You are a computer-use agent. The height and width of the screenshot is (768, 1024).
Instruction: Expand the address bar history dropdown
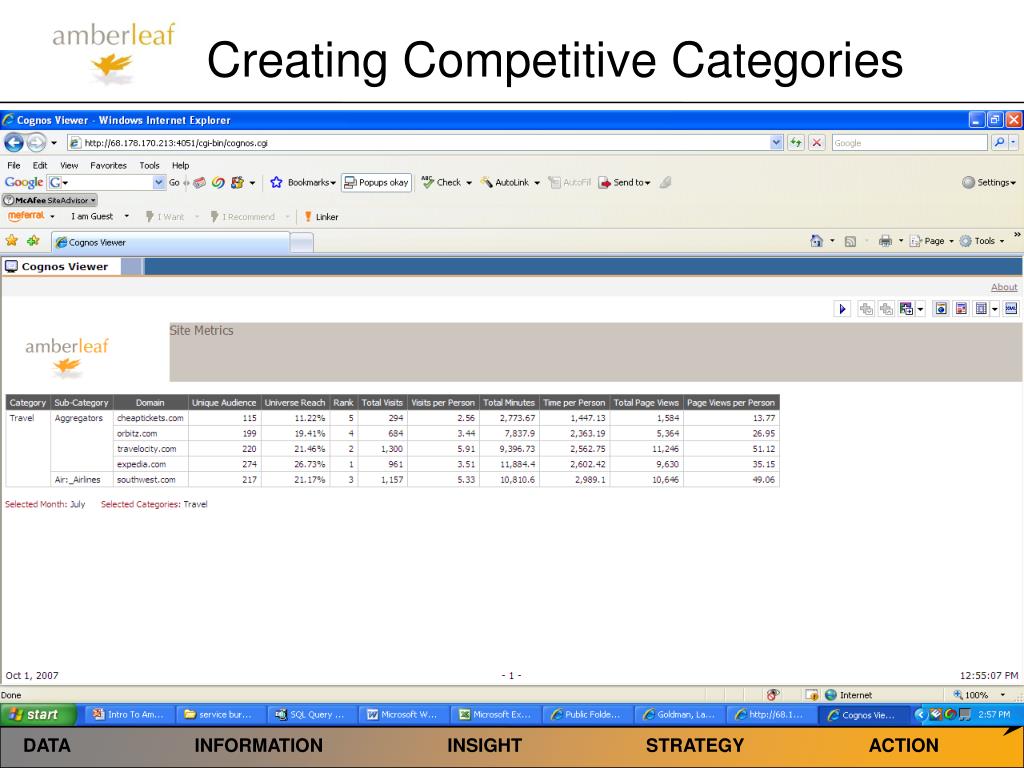[x=776, y=142]
